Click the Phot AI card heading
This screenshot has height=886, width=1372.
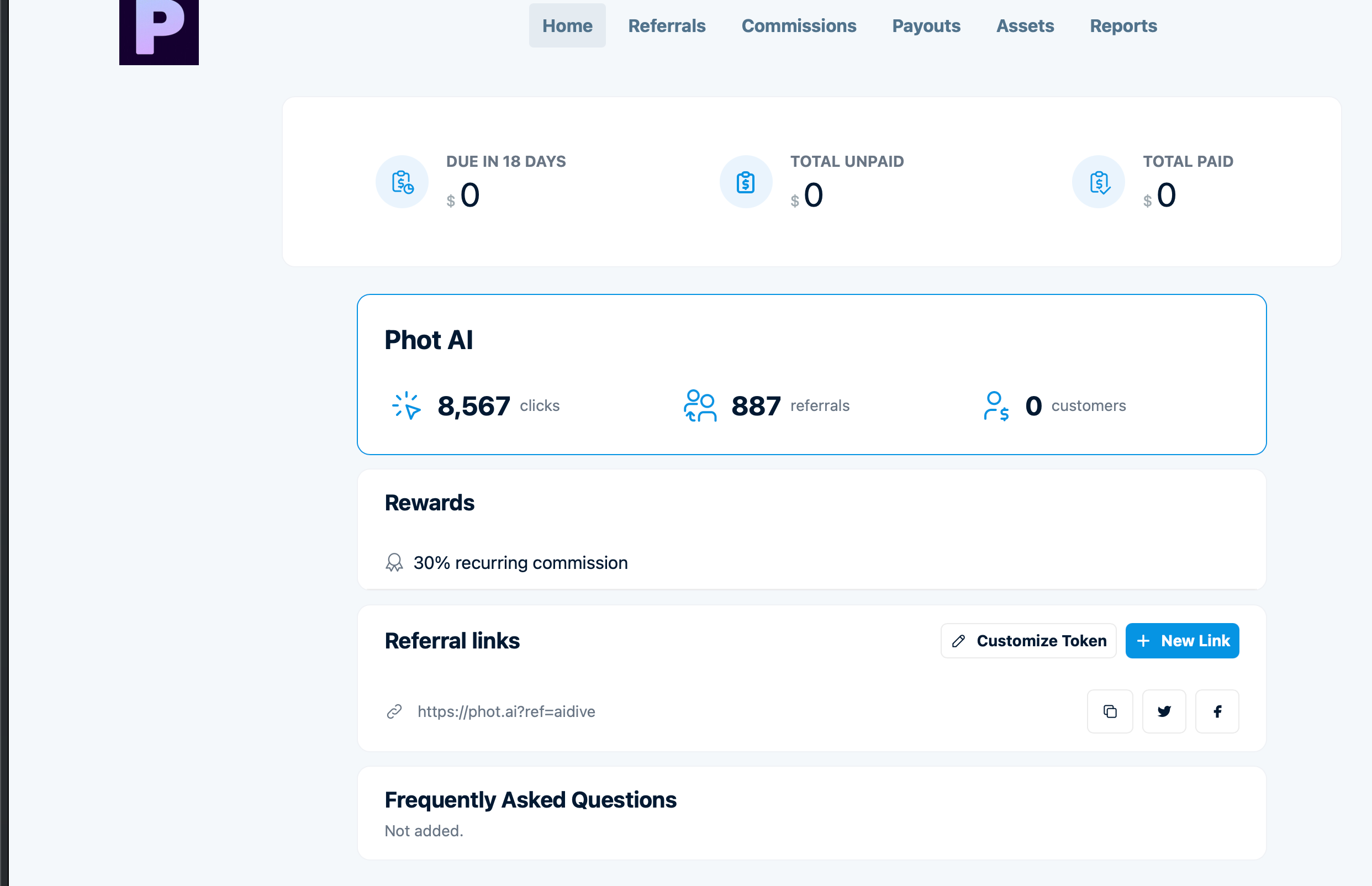(x=429, y=340)
